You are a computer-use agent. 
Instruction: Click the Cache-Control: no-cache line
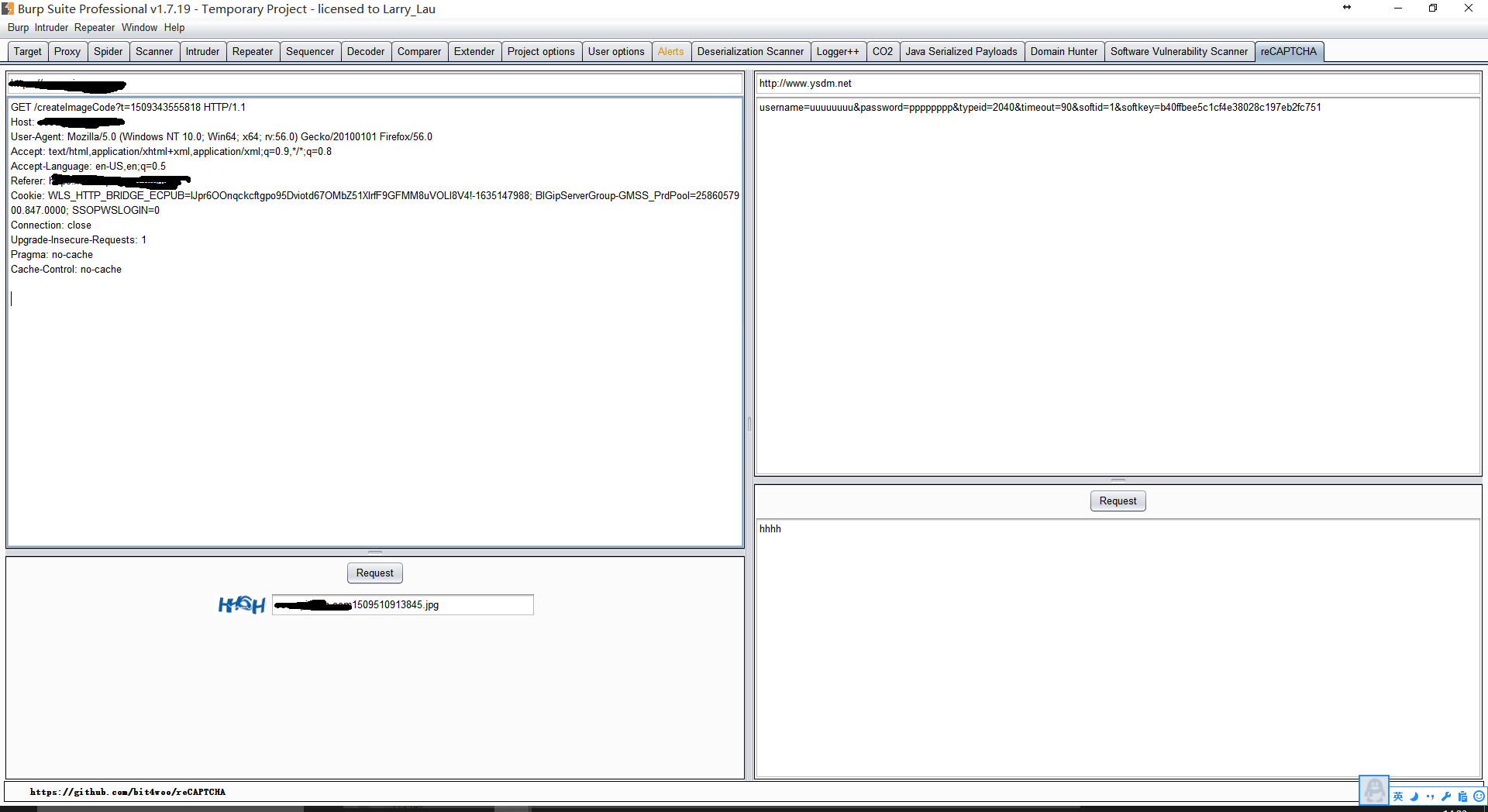click(x=66, y=270)
